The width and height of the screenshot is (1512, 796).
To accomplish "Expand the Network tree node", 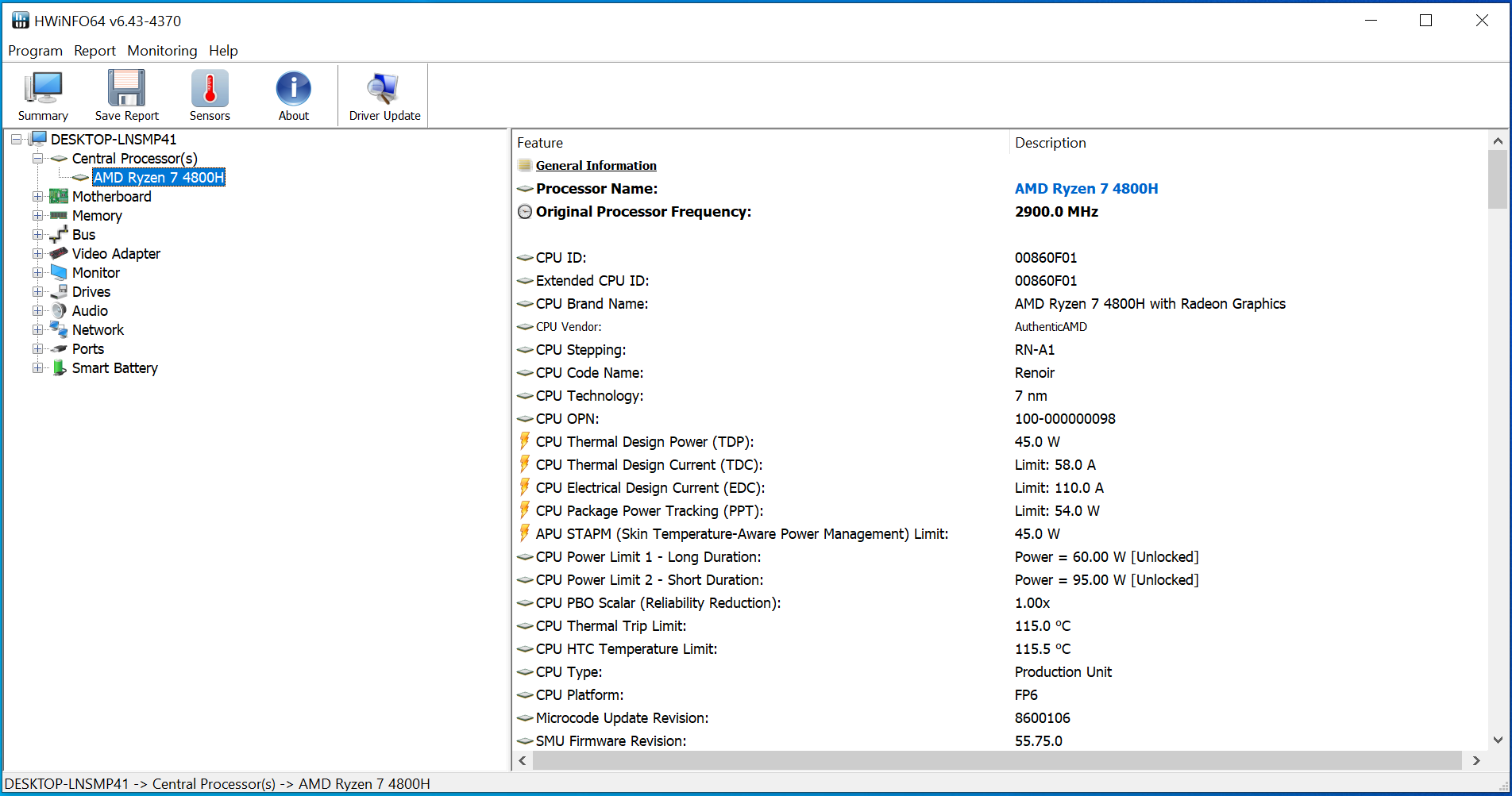I will pos(37,330).
